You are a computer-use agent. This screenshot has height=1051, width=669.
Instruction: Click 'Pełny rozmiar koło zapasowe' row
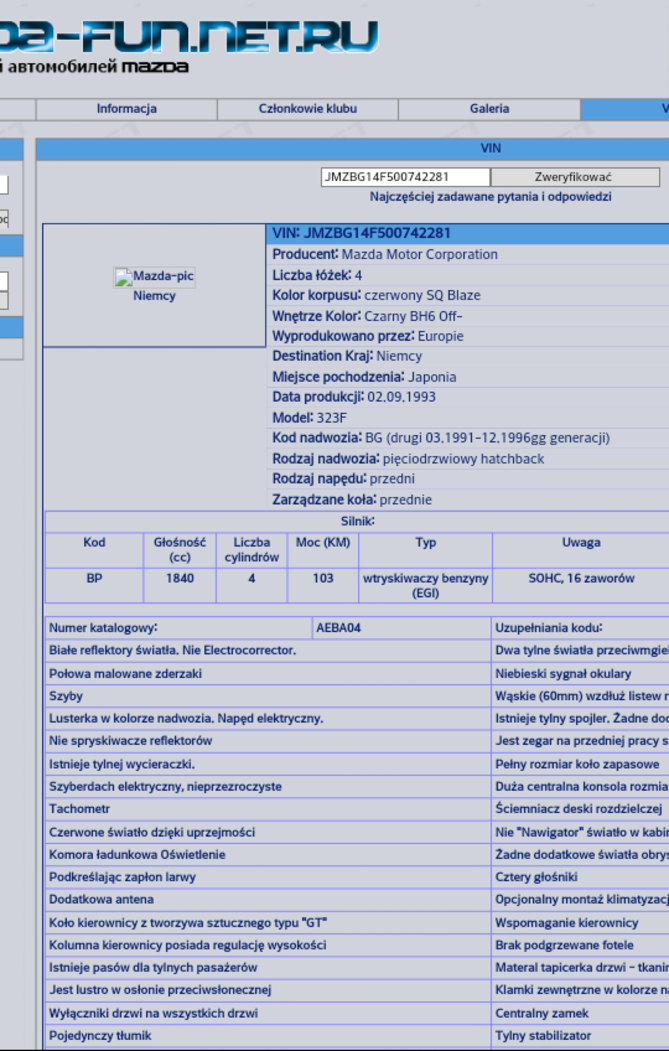[581, 764]
